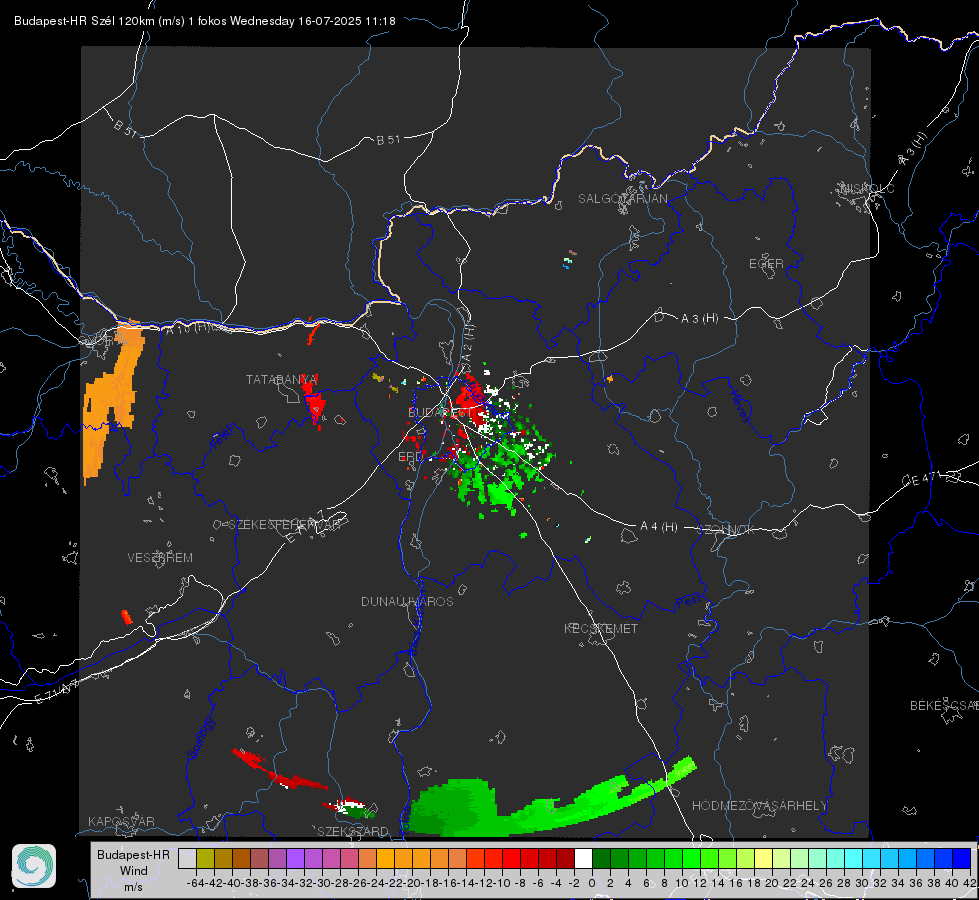Click the -64 value on the legend scale
The width and height of the screenshot is (979, 900).
click(196, 883)
